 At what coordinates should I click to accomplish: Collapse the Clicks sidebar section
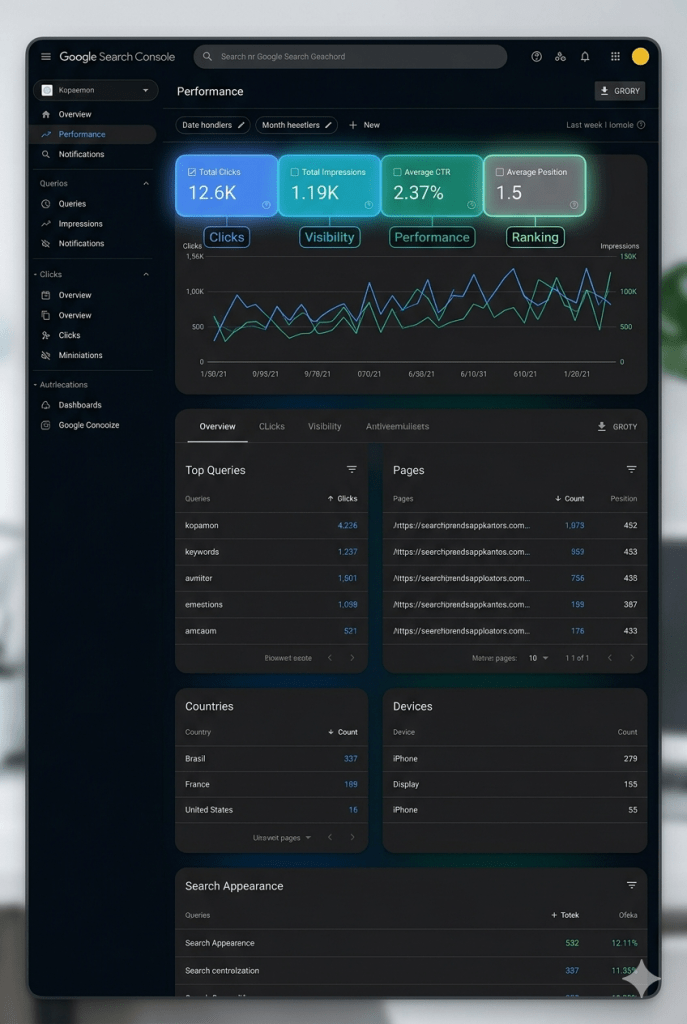pyautogui.click(x=146, y=274)
